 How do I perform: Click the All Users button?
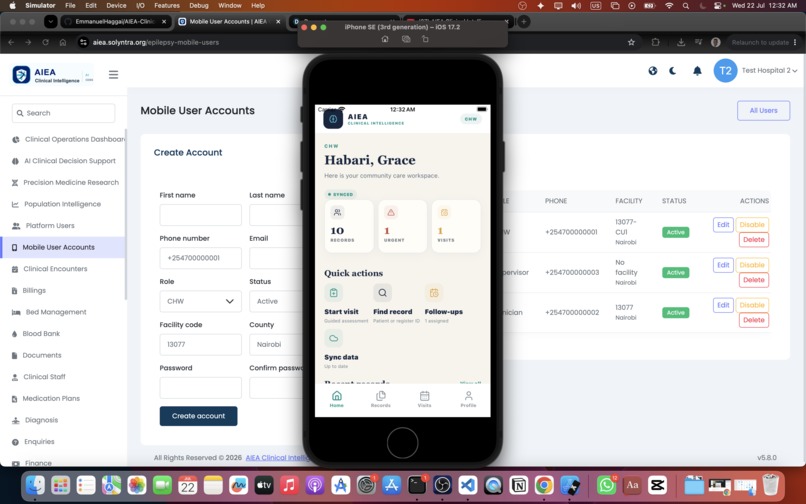763,111
